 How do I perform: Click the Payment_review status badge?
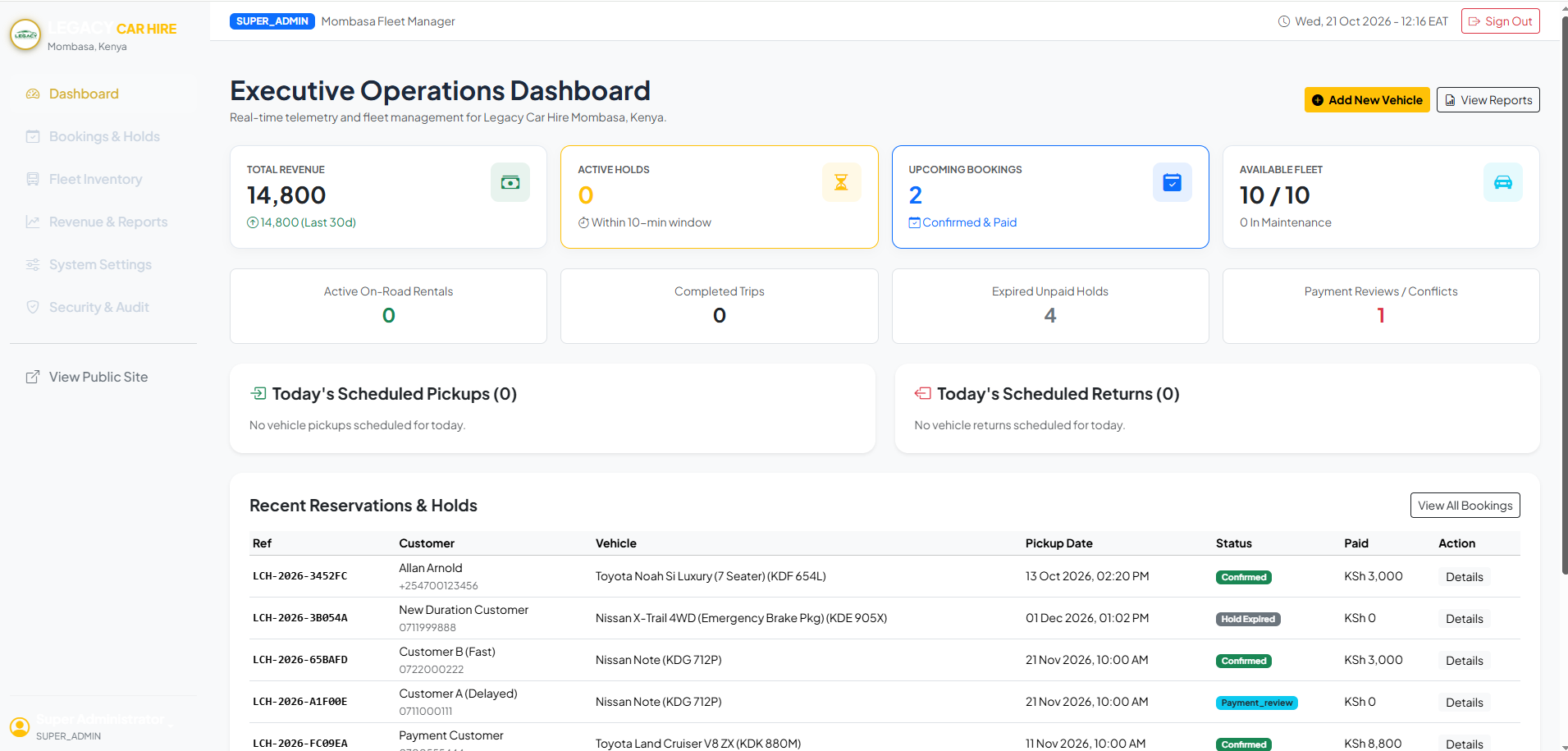(x=1256, y=703)
